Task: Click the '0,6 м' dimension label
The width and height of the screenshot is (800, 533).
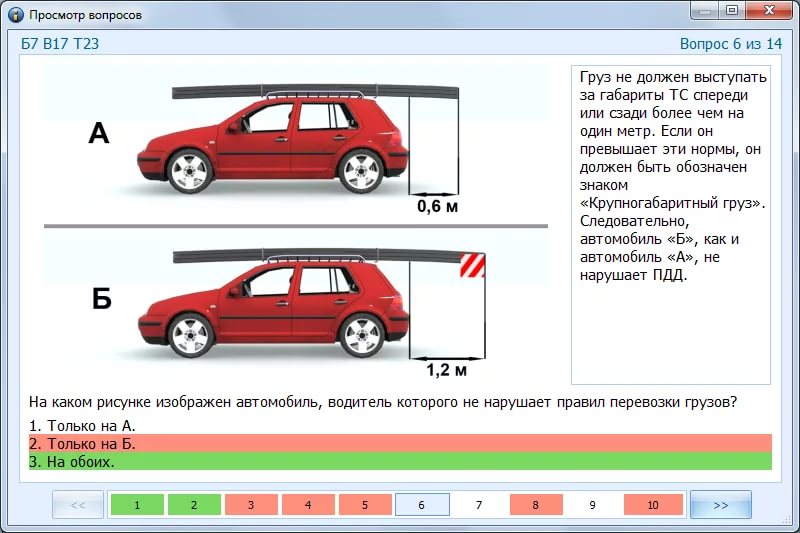Action: (437, 206)
